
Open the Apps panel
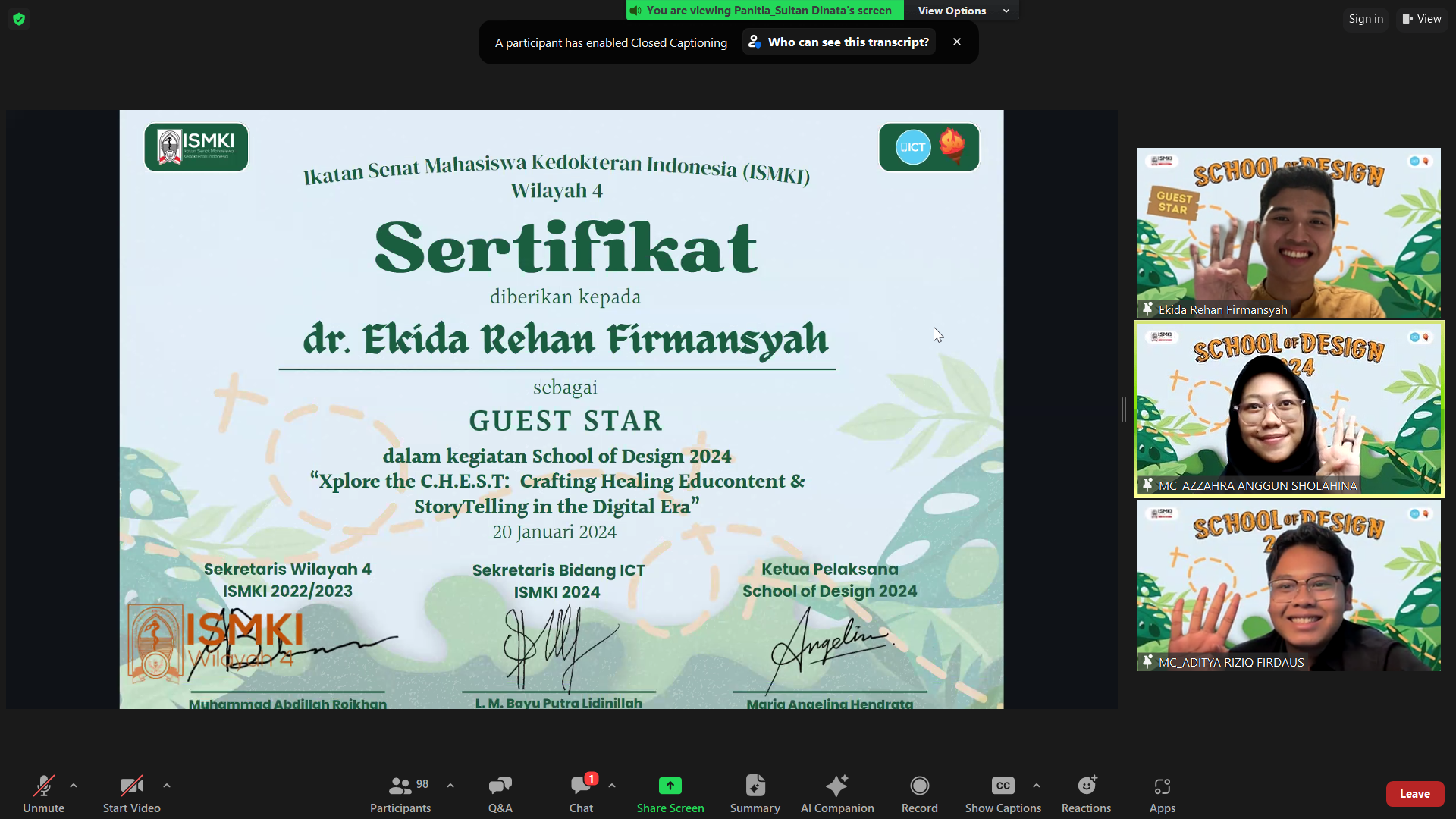1162,793
